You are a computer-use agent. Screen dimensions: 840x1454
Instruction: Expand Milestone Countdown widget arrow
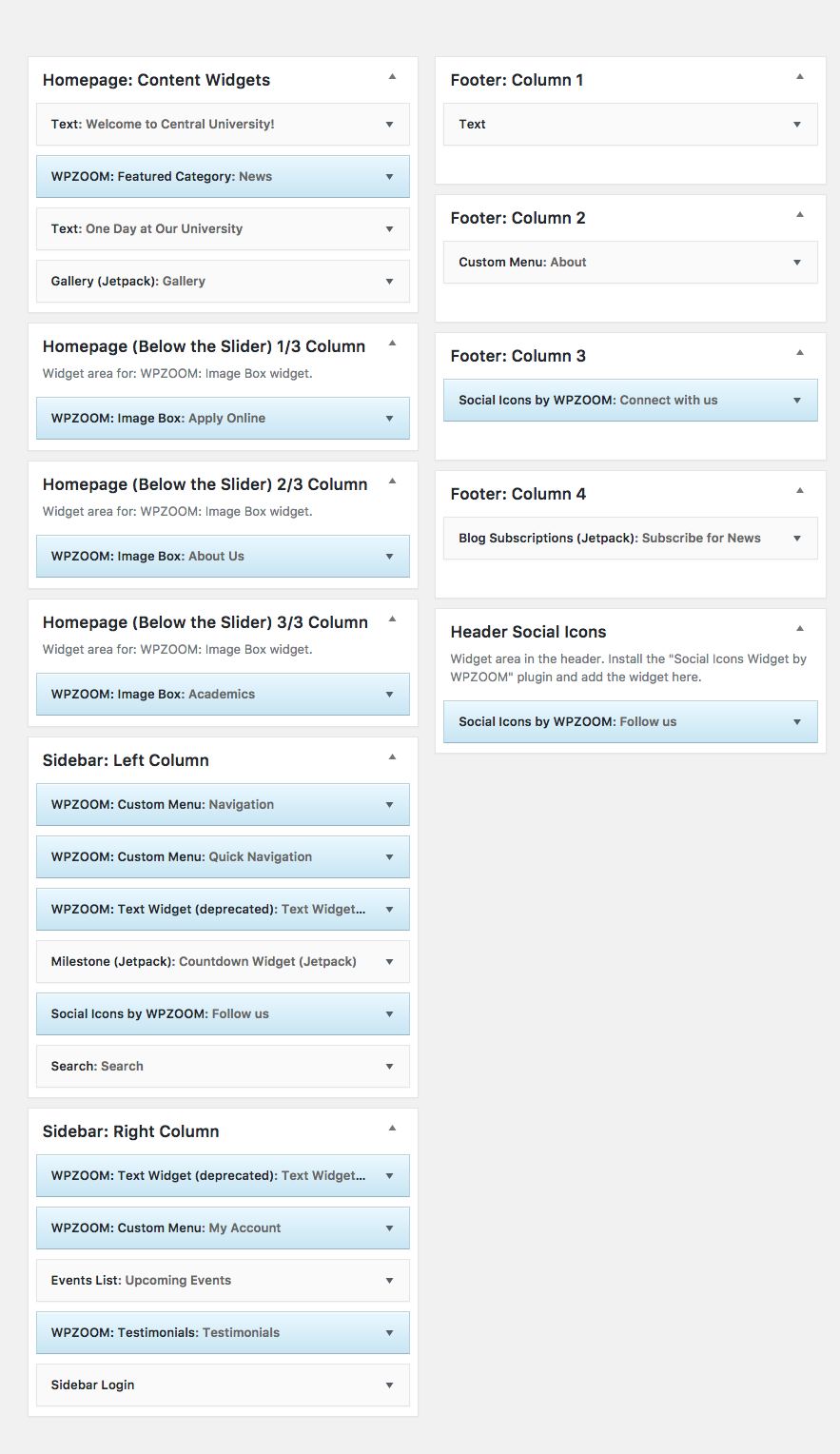click(x=389, y=962)
